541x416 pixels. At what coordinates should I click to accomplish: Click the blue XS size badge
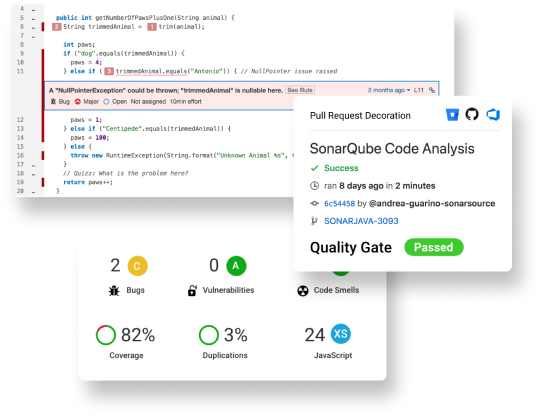(x=341, y=334)
